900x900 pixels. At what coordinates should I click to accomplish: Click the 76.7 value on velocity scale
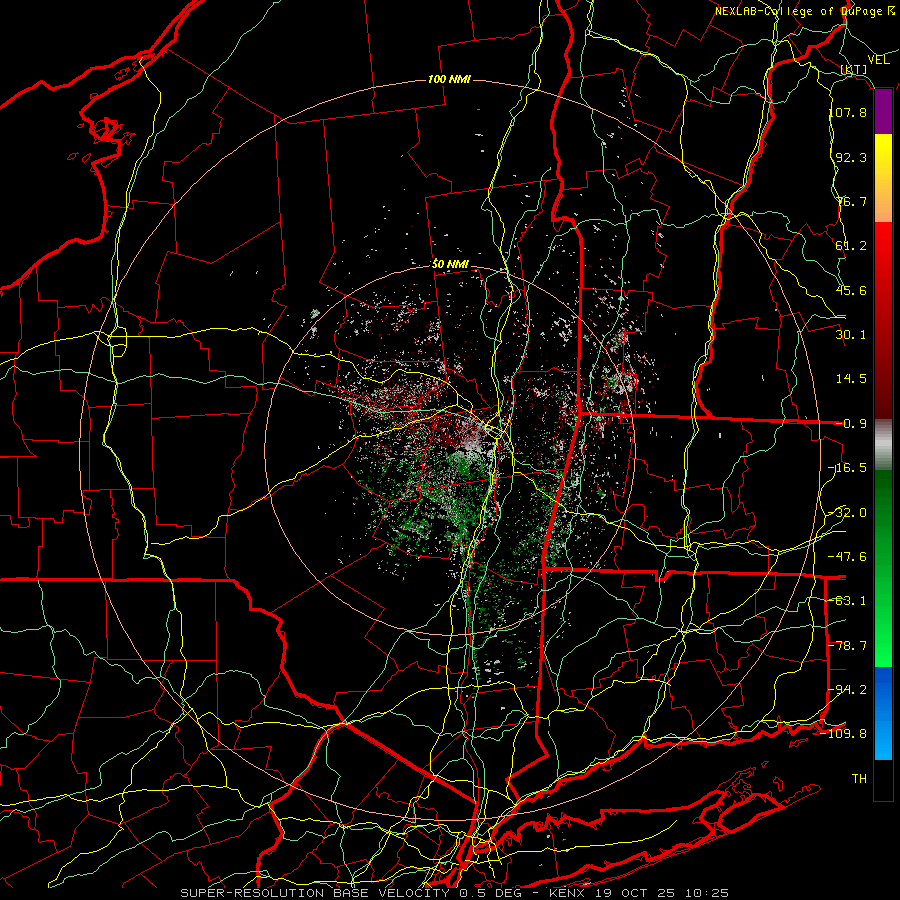tap(851, 201)
